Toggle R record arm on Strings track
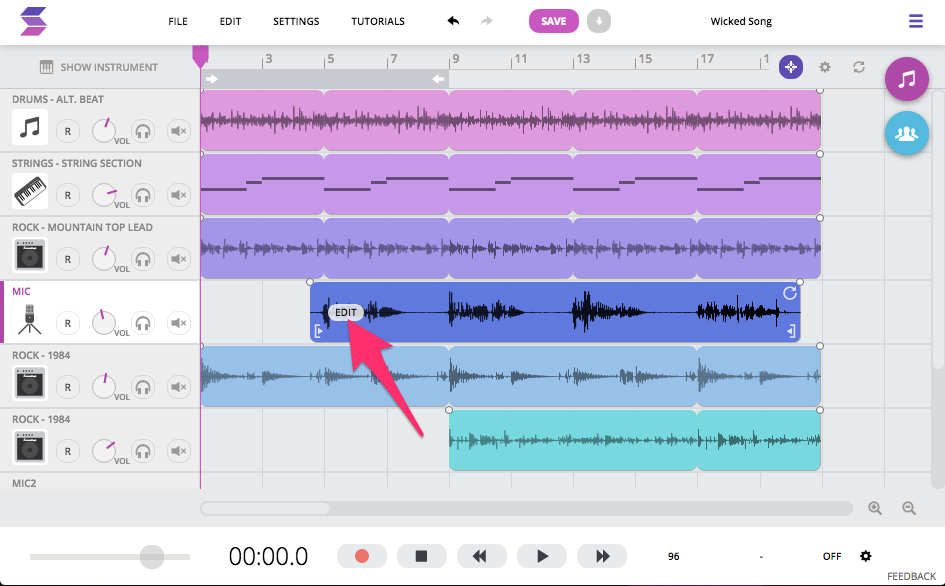This screenshot has width=945, height=586. tap(68, 195)
